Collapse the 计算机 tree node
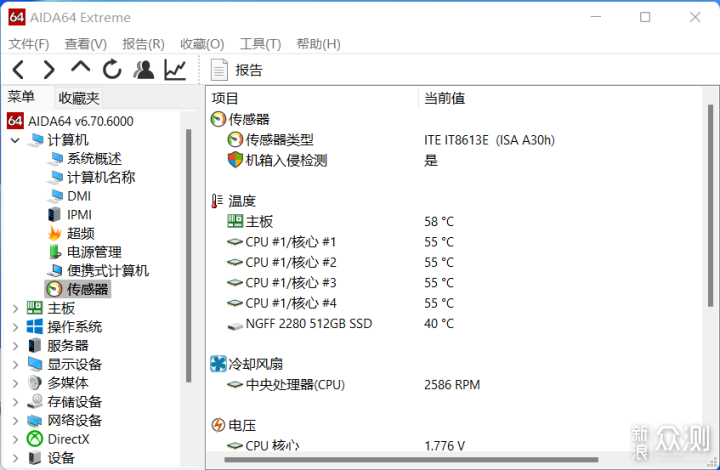720x470 pixels. (x=15, y=140)
